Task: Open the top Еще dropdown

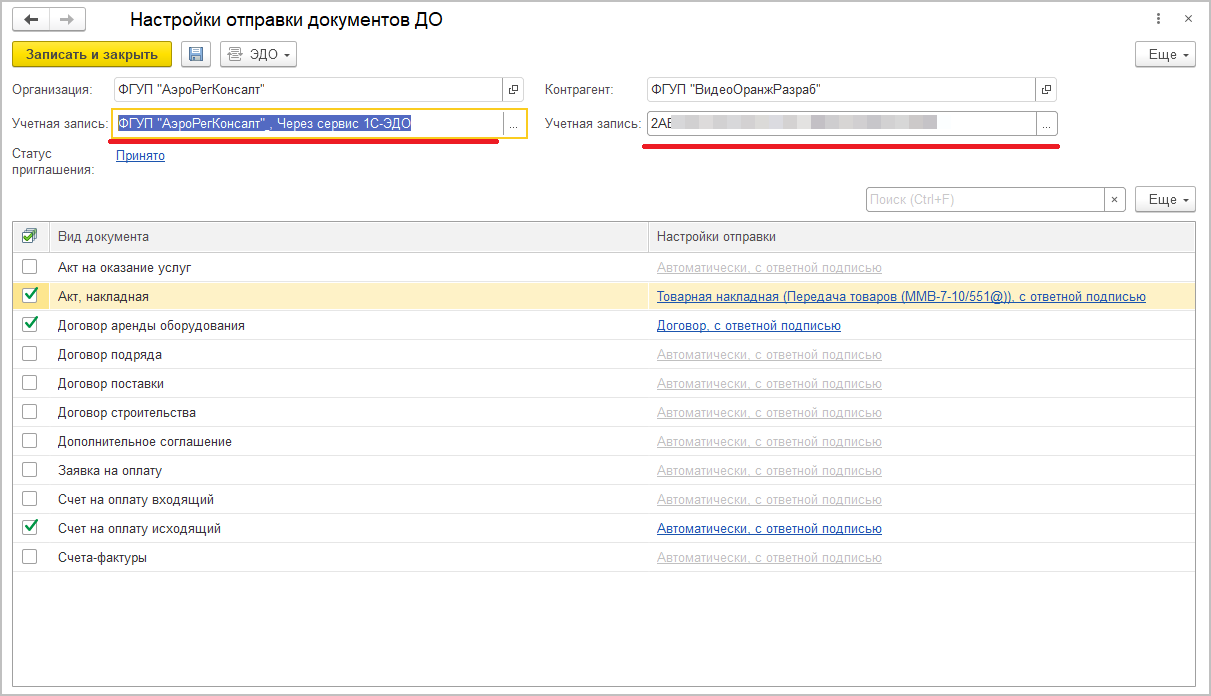Action: 1165,55
